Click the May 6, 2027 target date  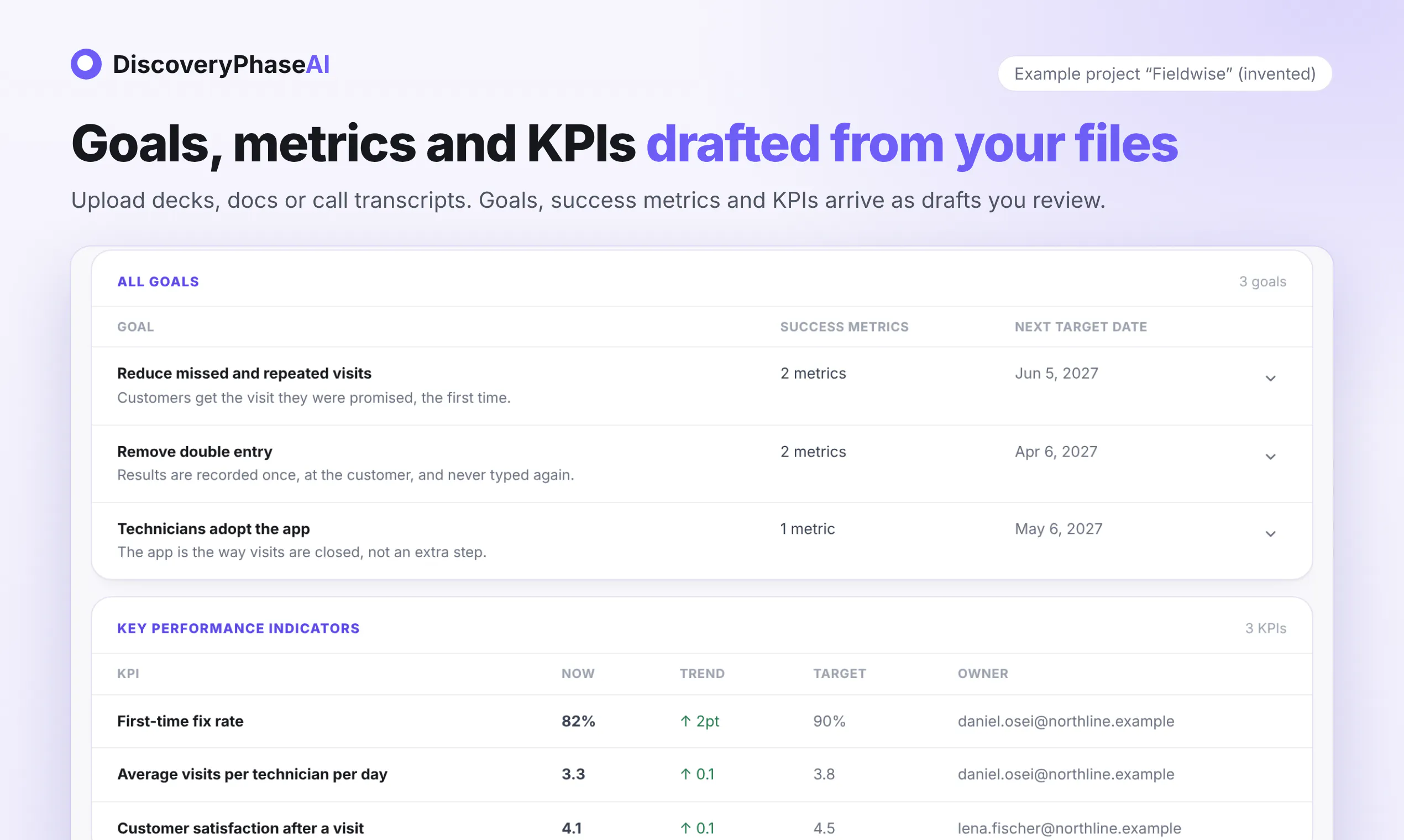point(1059,529)
